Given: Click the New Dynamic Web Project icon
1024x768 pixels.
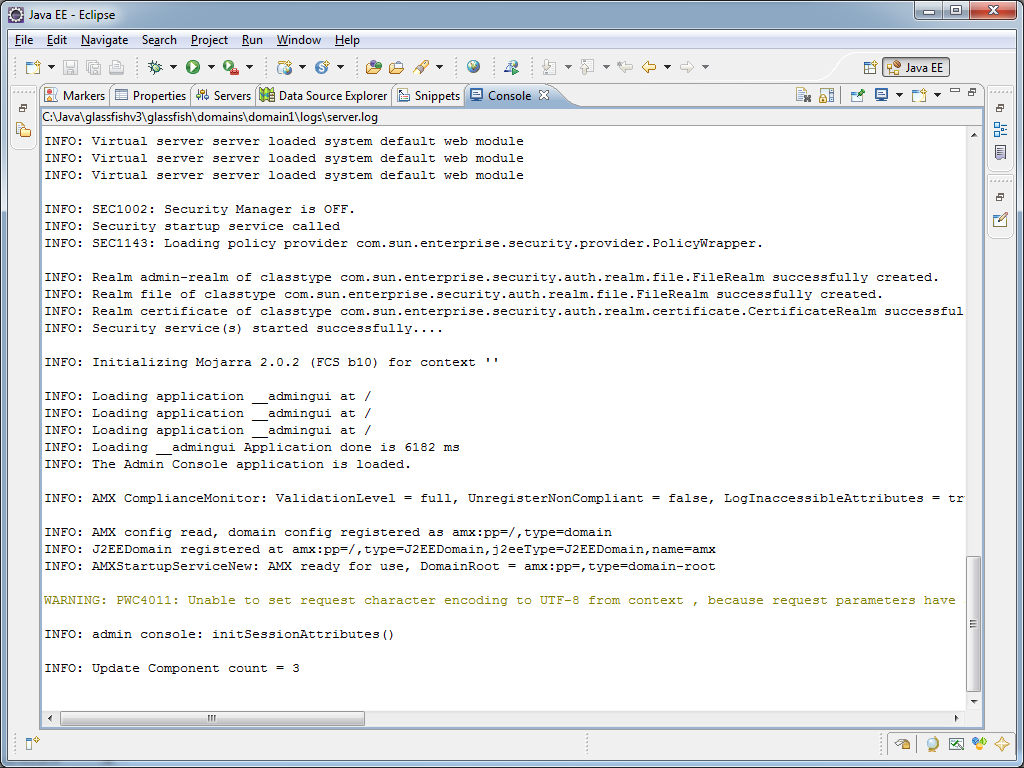Looking at the screenshot, I should pos(283,67).
